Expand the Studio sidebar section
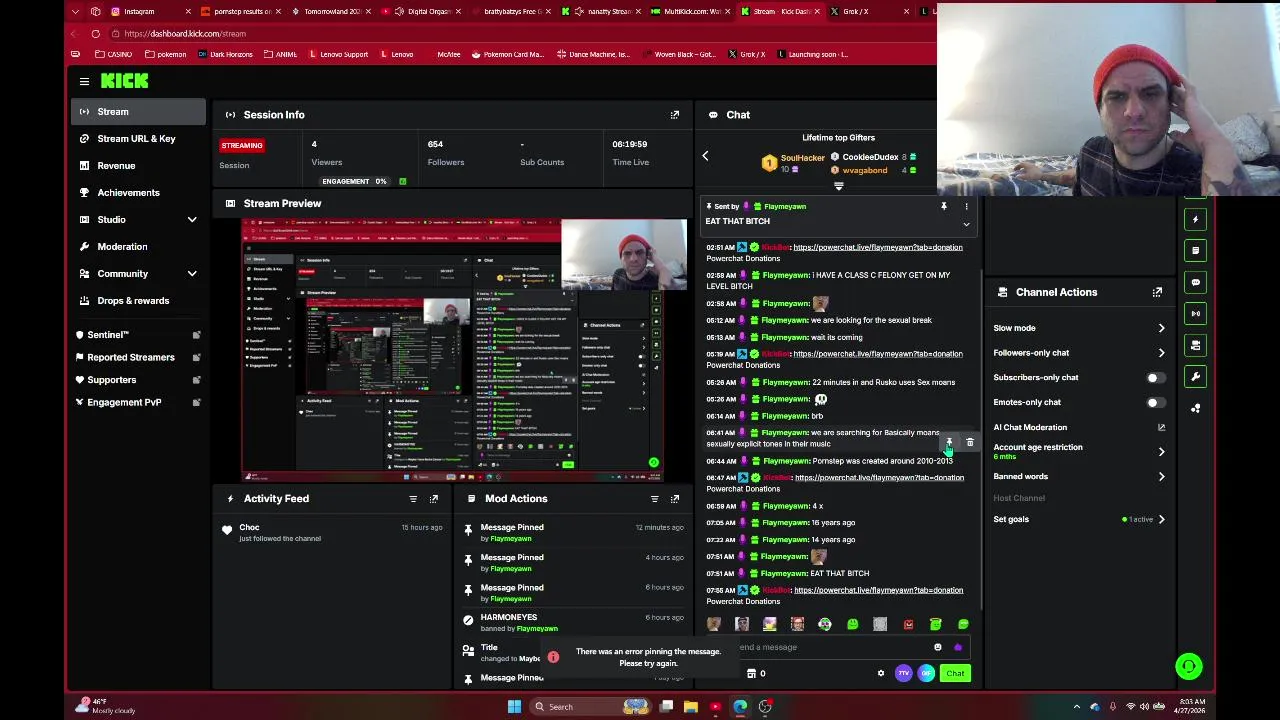 pos(192,219)
